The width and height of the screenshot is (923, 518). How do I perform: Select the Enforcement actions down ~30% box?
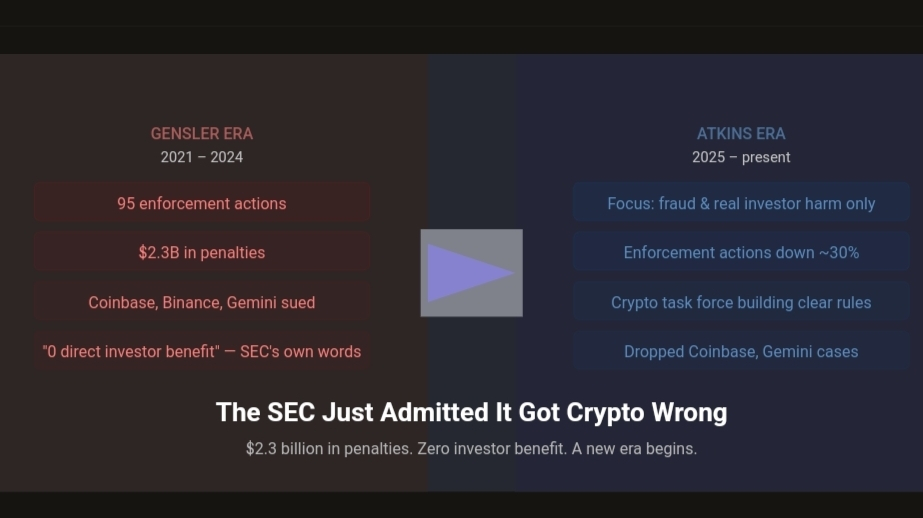(x=741, y=252)
